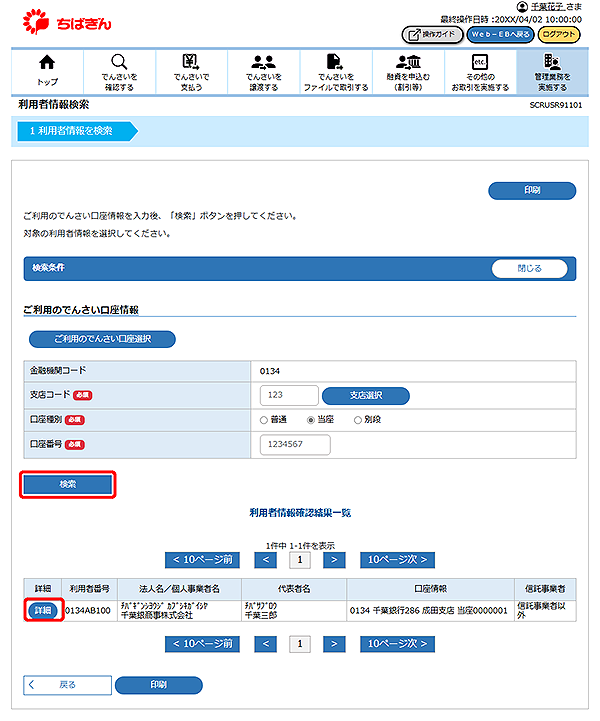Click the ログアウト logout button

[559, 34]
